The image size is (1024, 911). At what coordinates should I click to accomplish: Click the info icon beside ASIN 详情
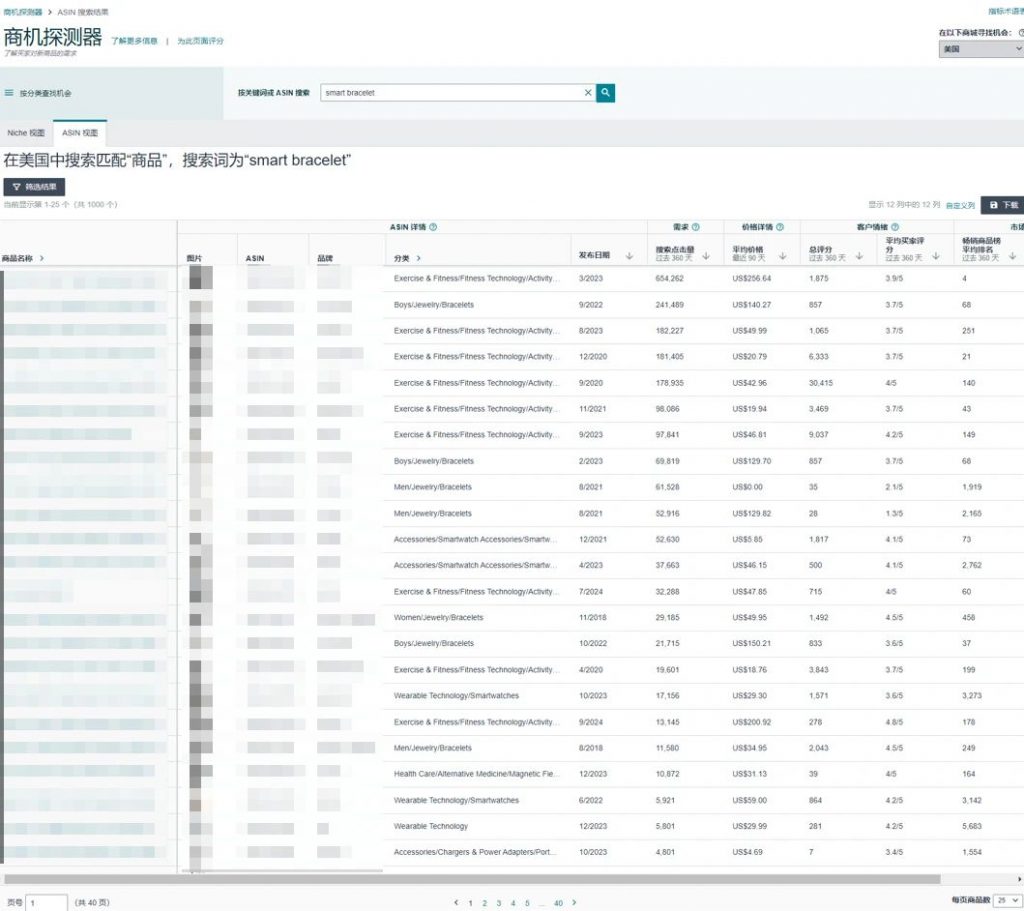coord(433,227)
